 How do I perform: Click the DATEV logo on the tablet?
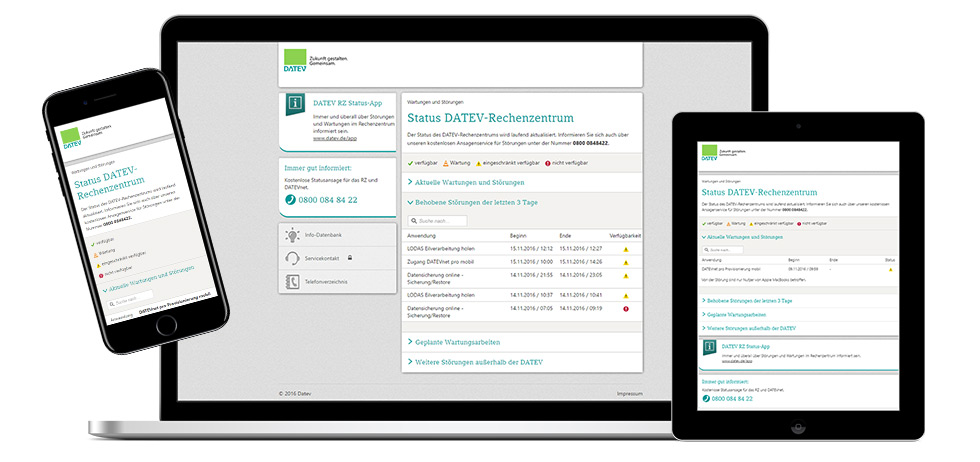(709, 153)
